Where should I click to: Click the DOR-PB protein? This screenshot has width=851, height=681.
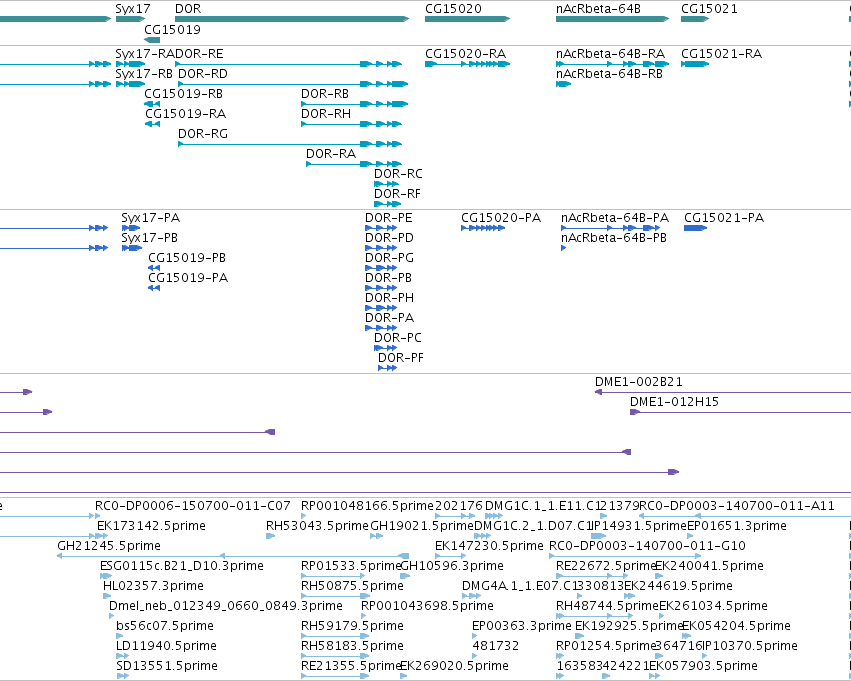(381, 288)
